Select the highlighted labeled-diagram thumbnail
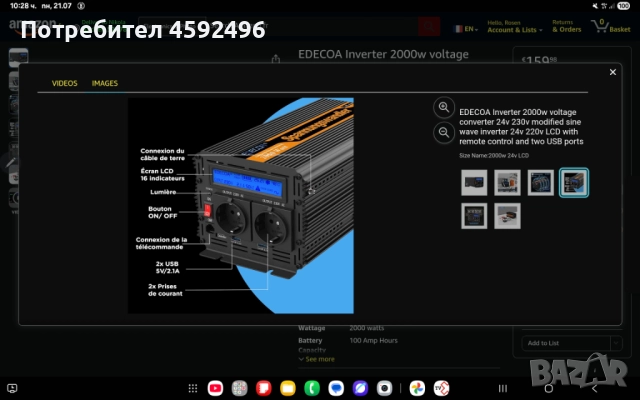The width and height of the screenshot is (640, 400). point(573,182)
